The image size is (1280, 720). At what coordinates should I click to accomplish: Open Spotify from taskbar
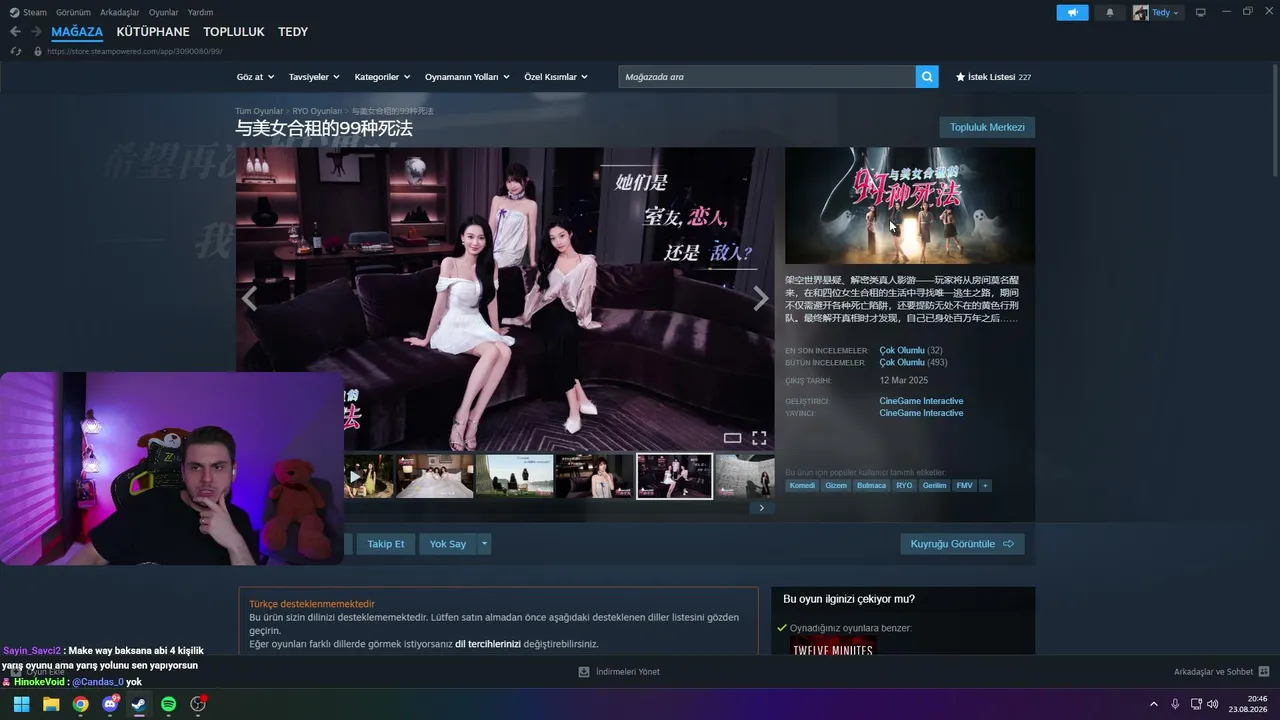tap(169, 704)
